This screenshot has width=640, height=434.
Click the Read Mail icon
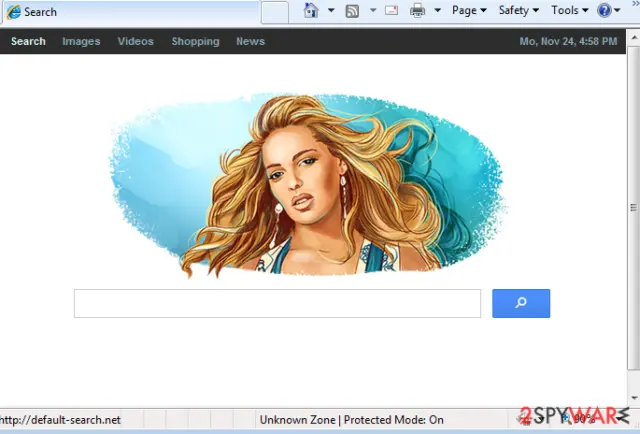391,10
